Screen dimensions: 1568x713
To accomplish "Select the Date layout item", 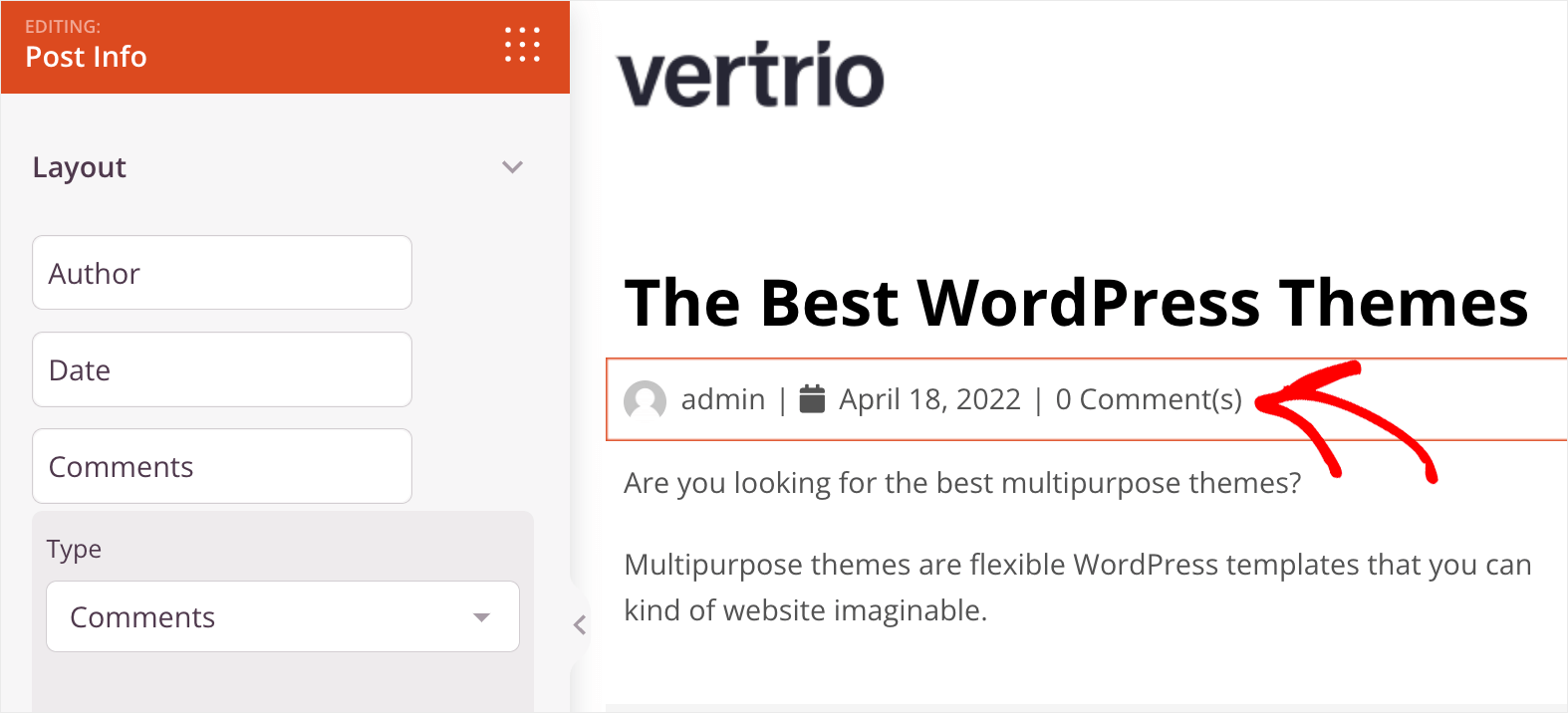I will [222, 369].
